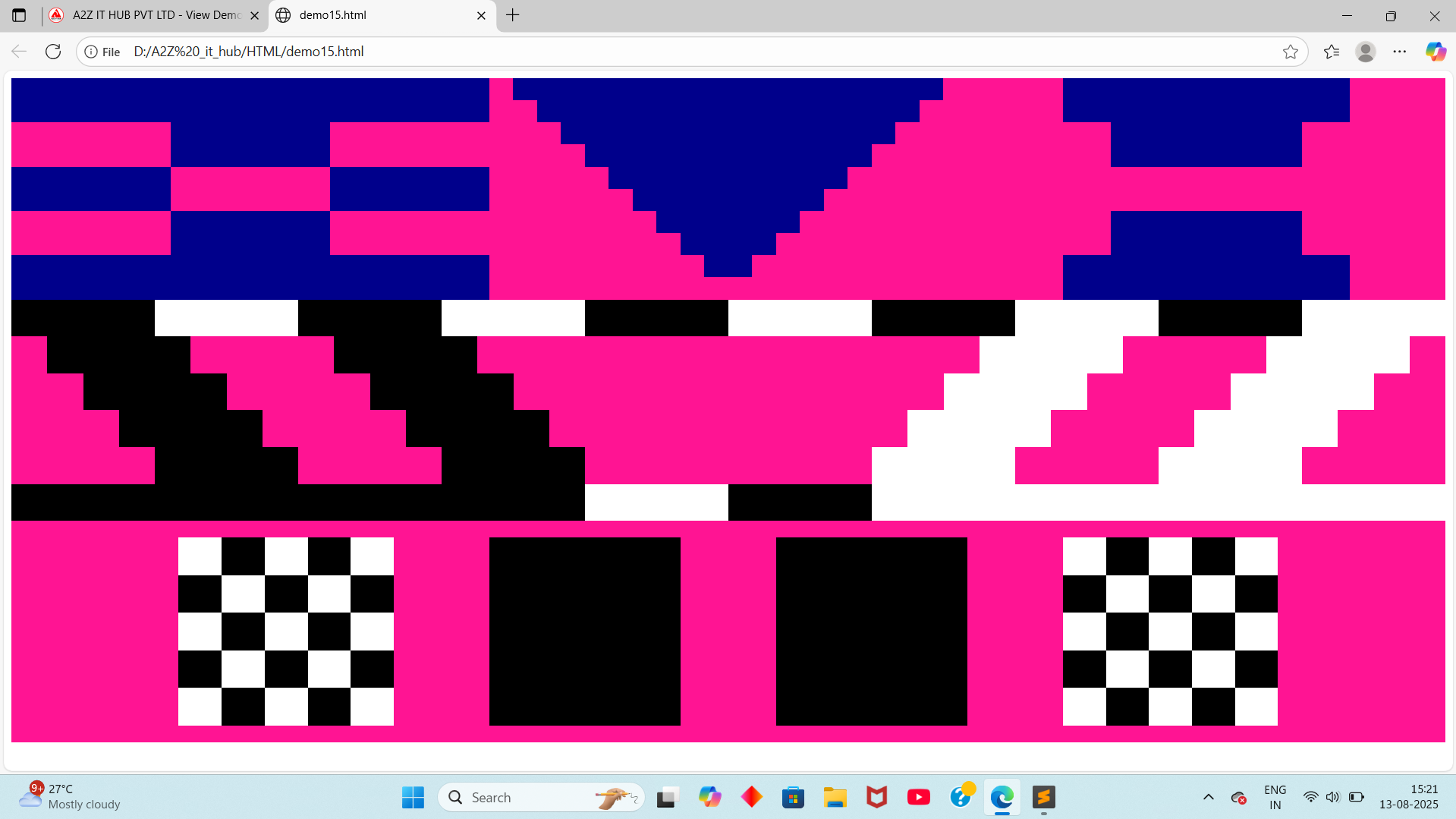Viewport: 1456px width, 819px height.
Task: Launch Sublime Text from the taskbar
Action: point(1043,797)
